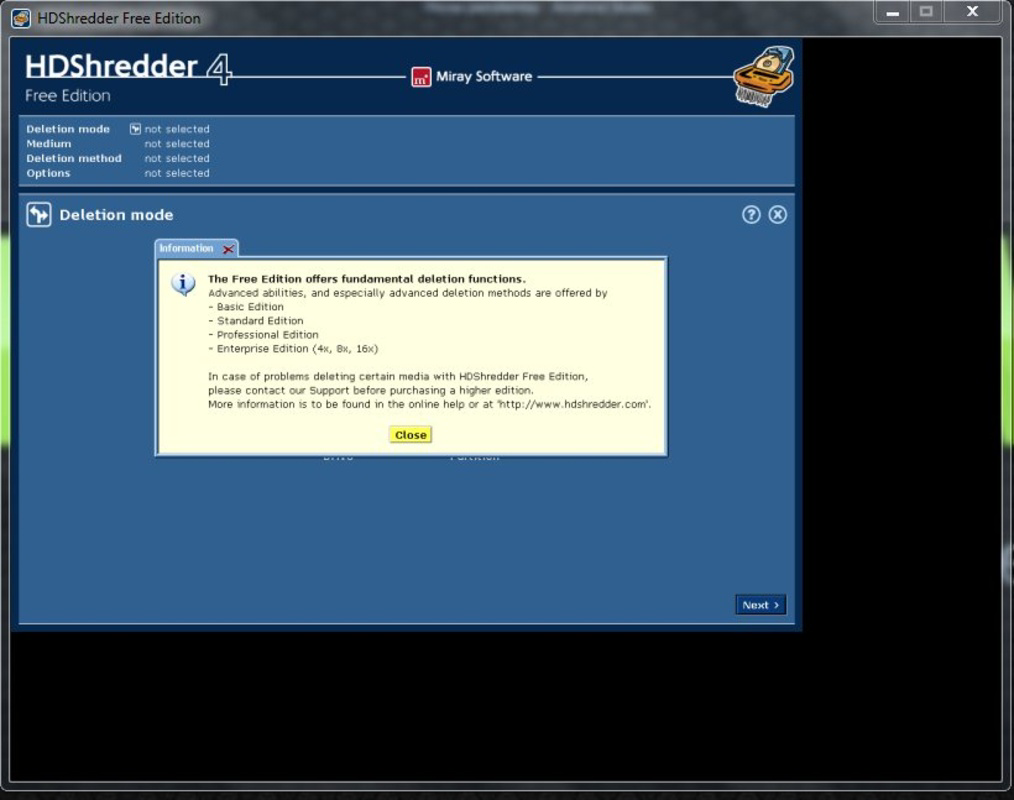Click the 'Free Edition' subtitle under logo
The width and height of the screenshot is (1014, 800).
click(67, 96)
